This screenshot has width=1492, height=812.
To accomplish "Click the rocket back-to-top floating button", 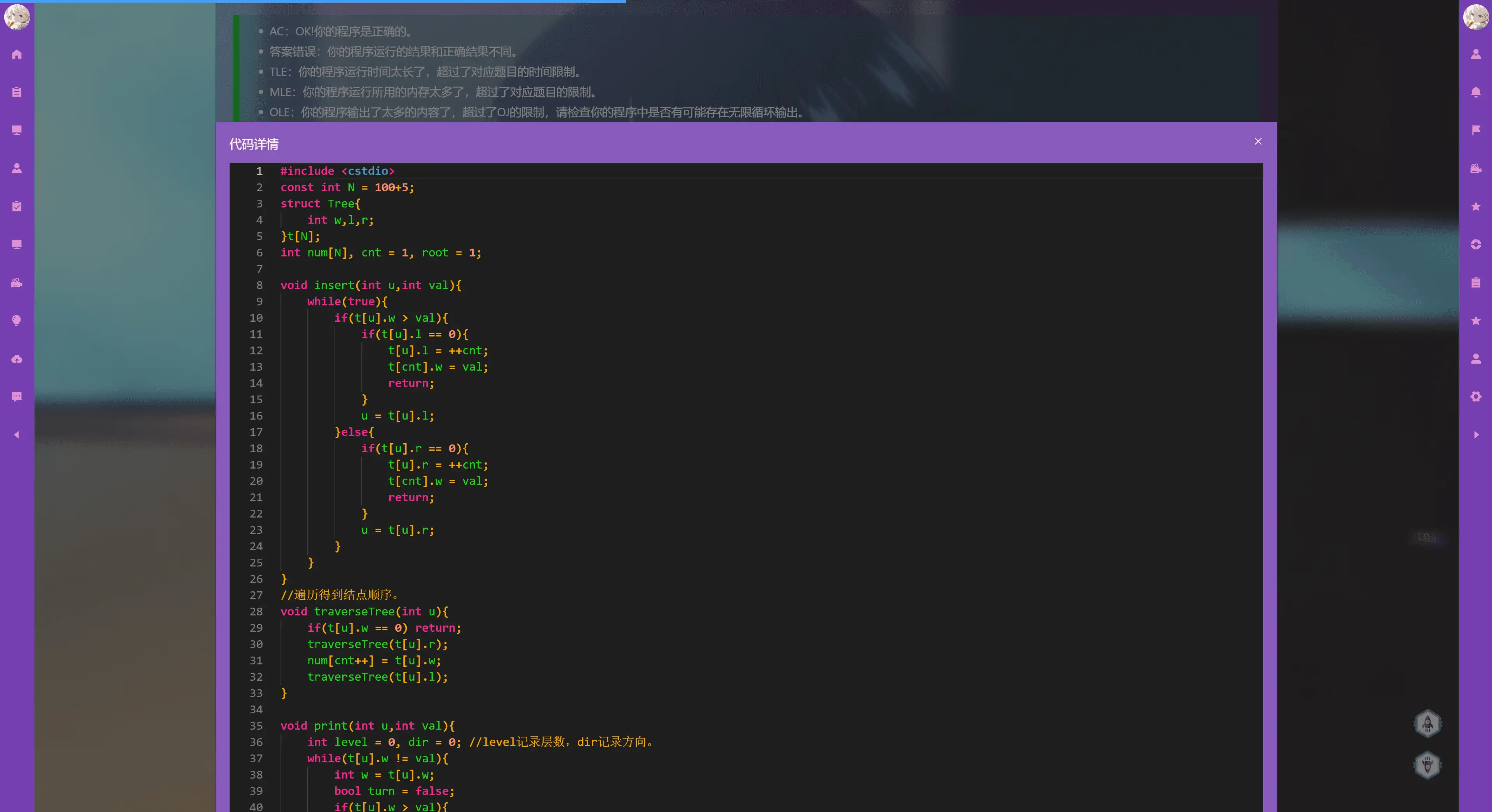I will 1427,723.
